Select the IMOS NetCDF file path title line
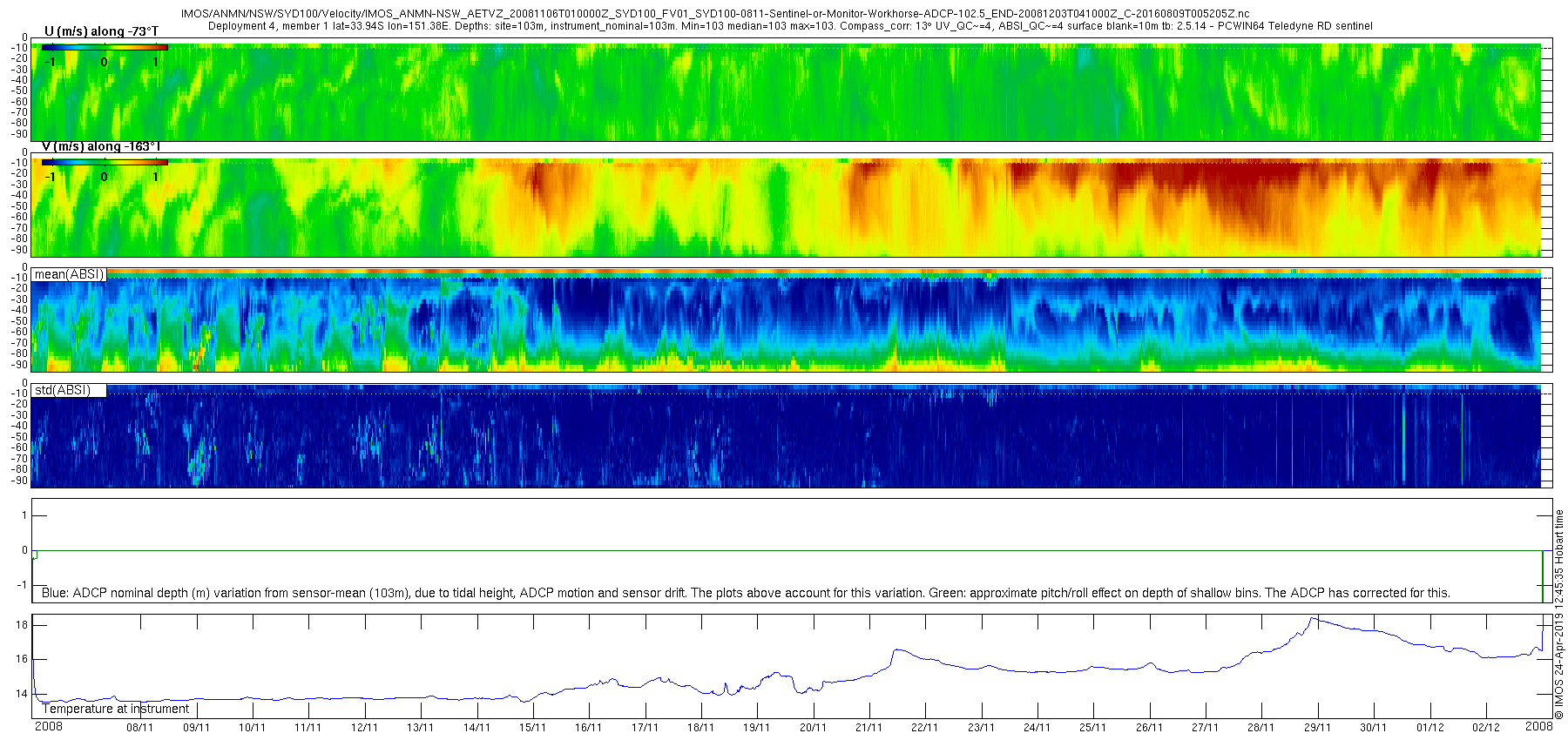The width and height of the screenshot is (1568, 740). click(x=715, y=14)
